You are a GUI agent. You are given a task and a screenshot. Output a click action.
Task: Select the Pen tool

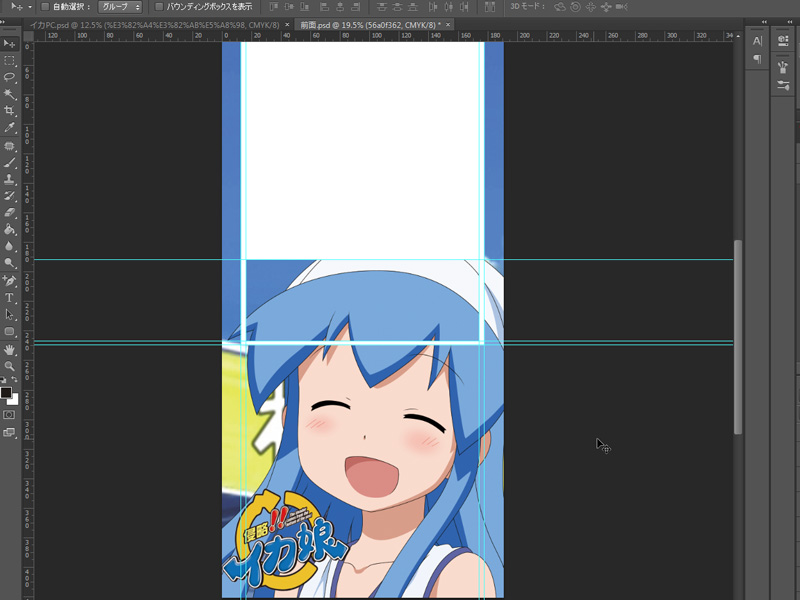point(9,281)
